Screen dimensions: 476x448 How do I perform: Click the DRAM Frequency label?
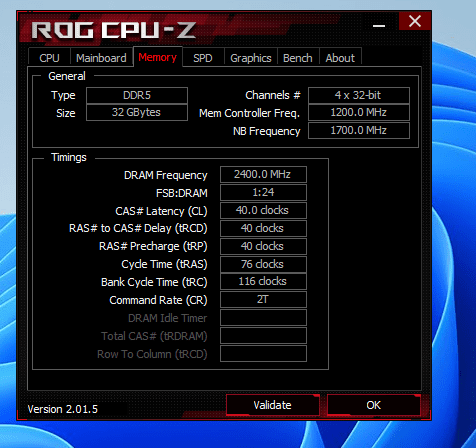(x=166, y=175)
